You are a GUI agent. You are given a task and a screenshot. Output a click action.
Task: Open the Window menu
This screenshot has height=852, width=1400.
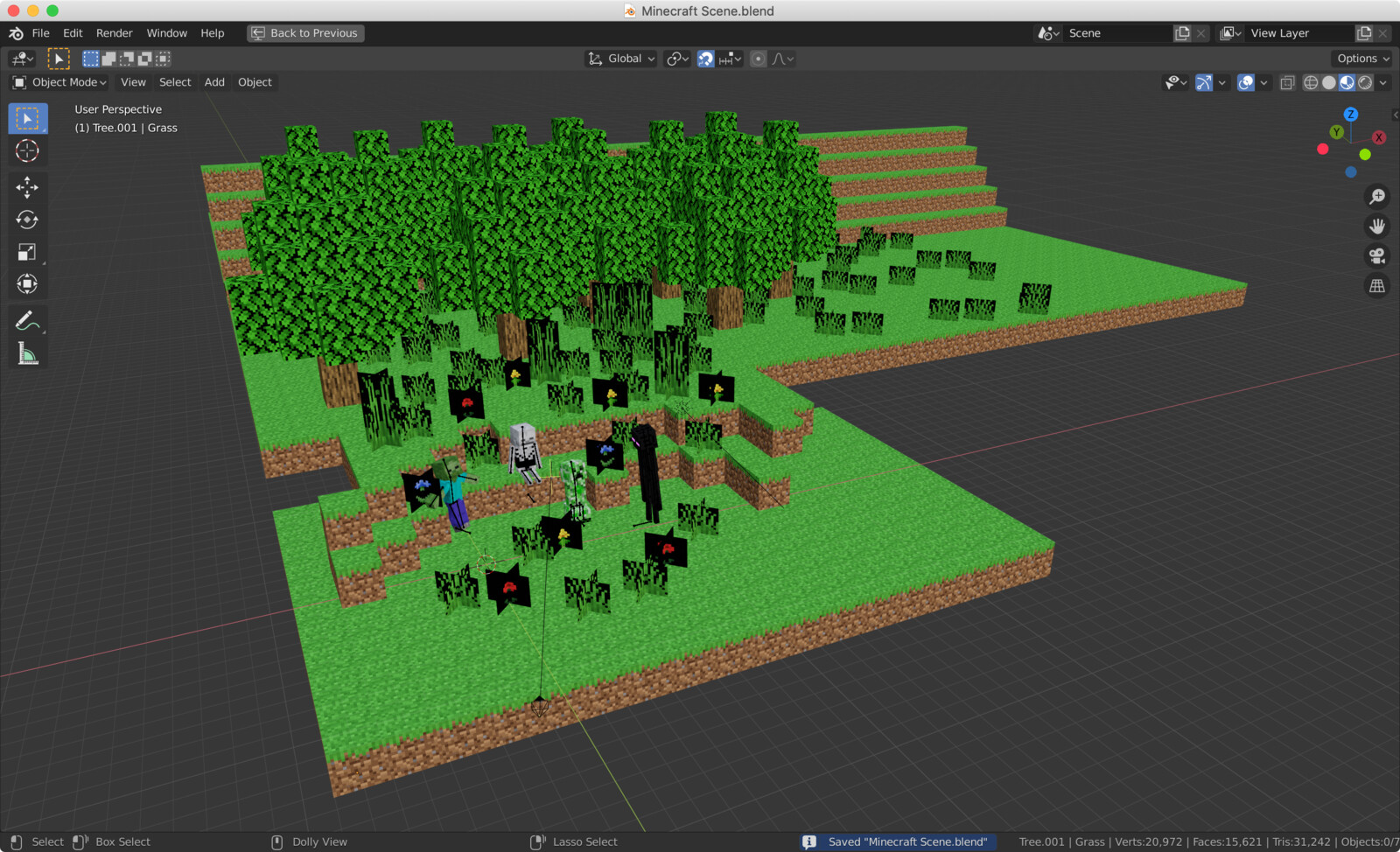pyautogui.click(x=166, y=33)
